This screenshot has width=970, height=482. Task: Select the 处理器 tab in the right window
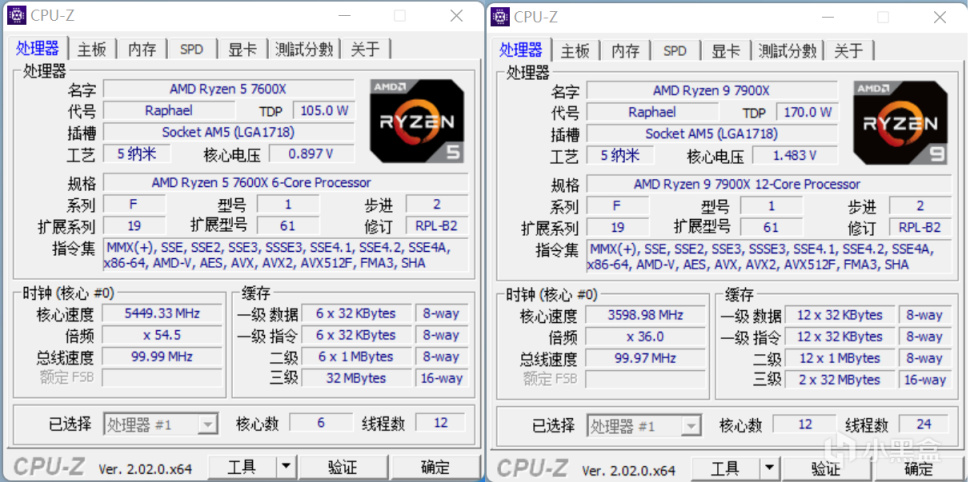521,49
